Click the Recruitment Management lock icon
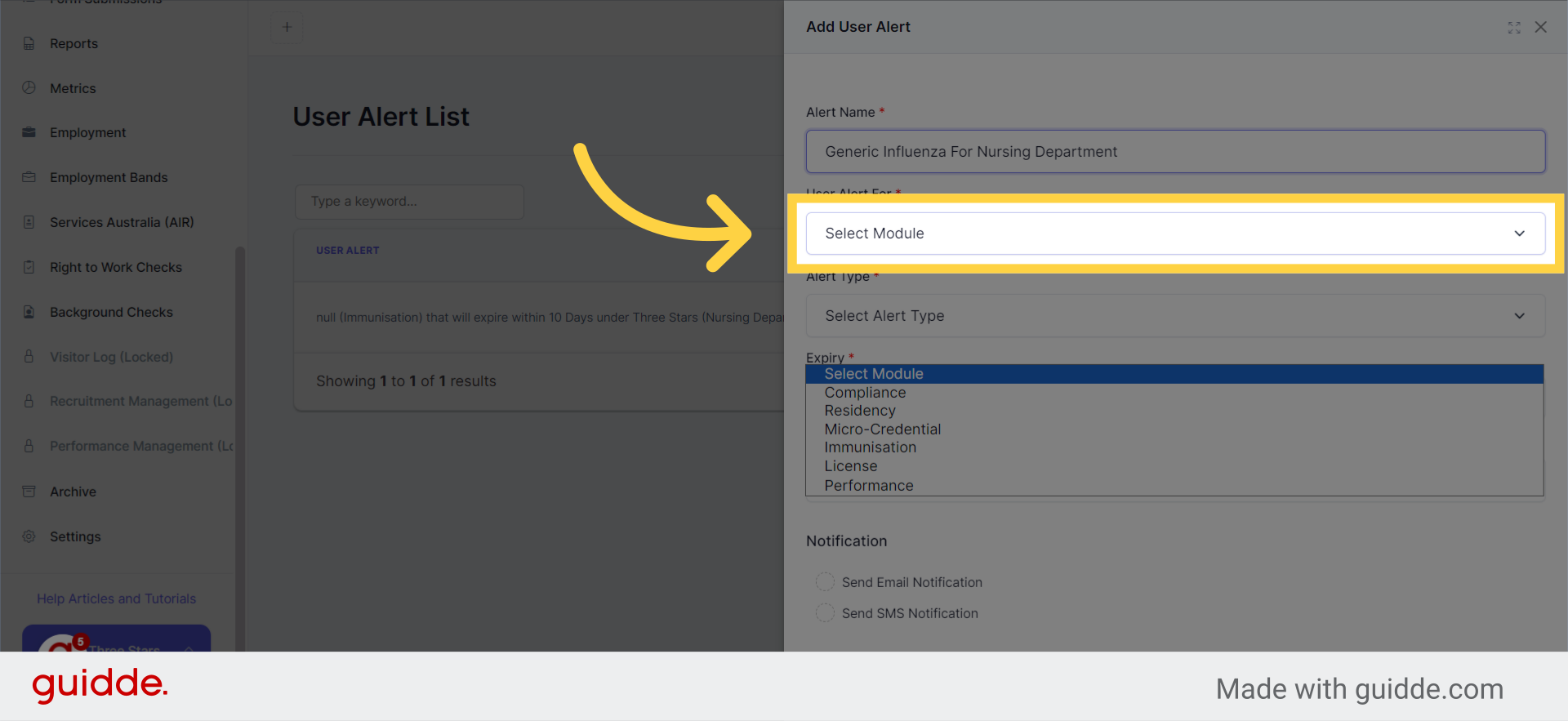 (29, 401)
